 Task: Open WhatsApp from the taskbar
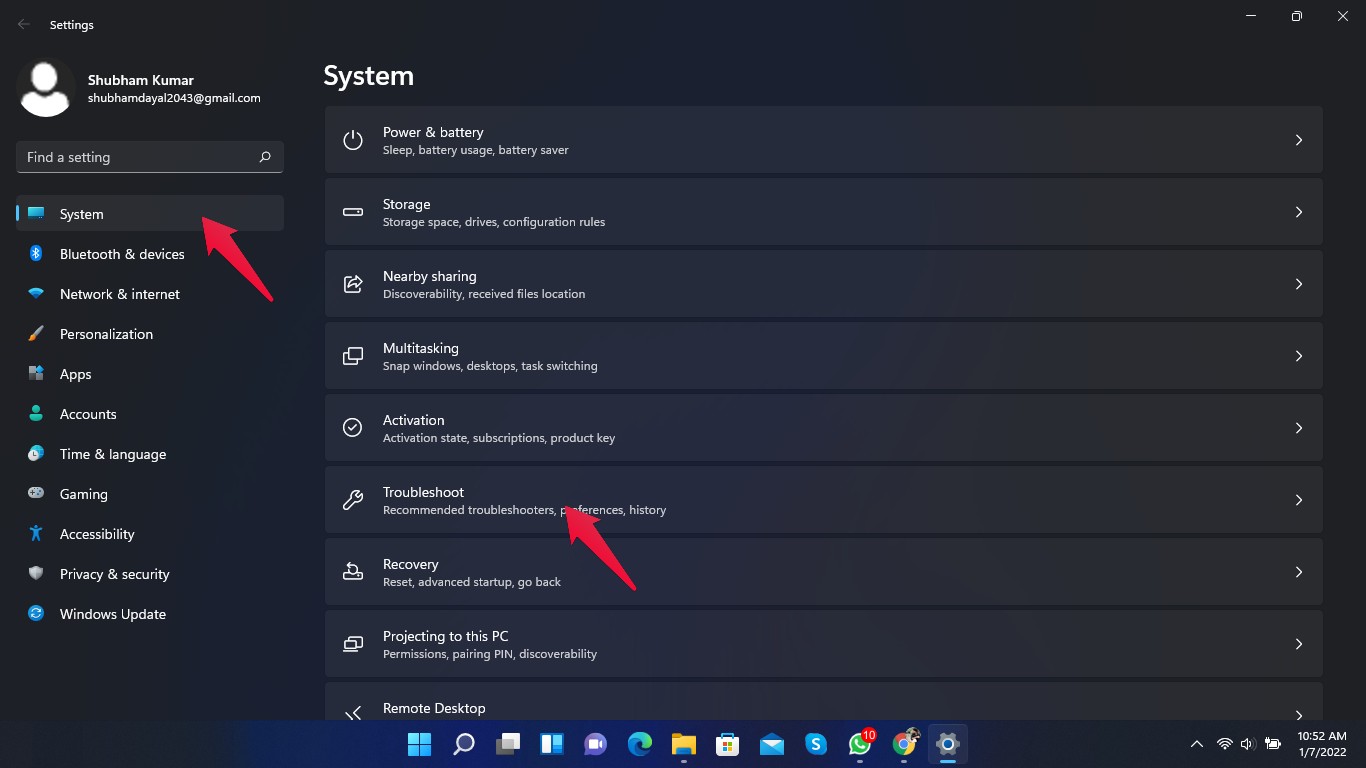[860, 744]
